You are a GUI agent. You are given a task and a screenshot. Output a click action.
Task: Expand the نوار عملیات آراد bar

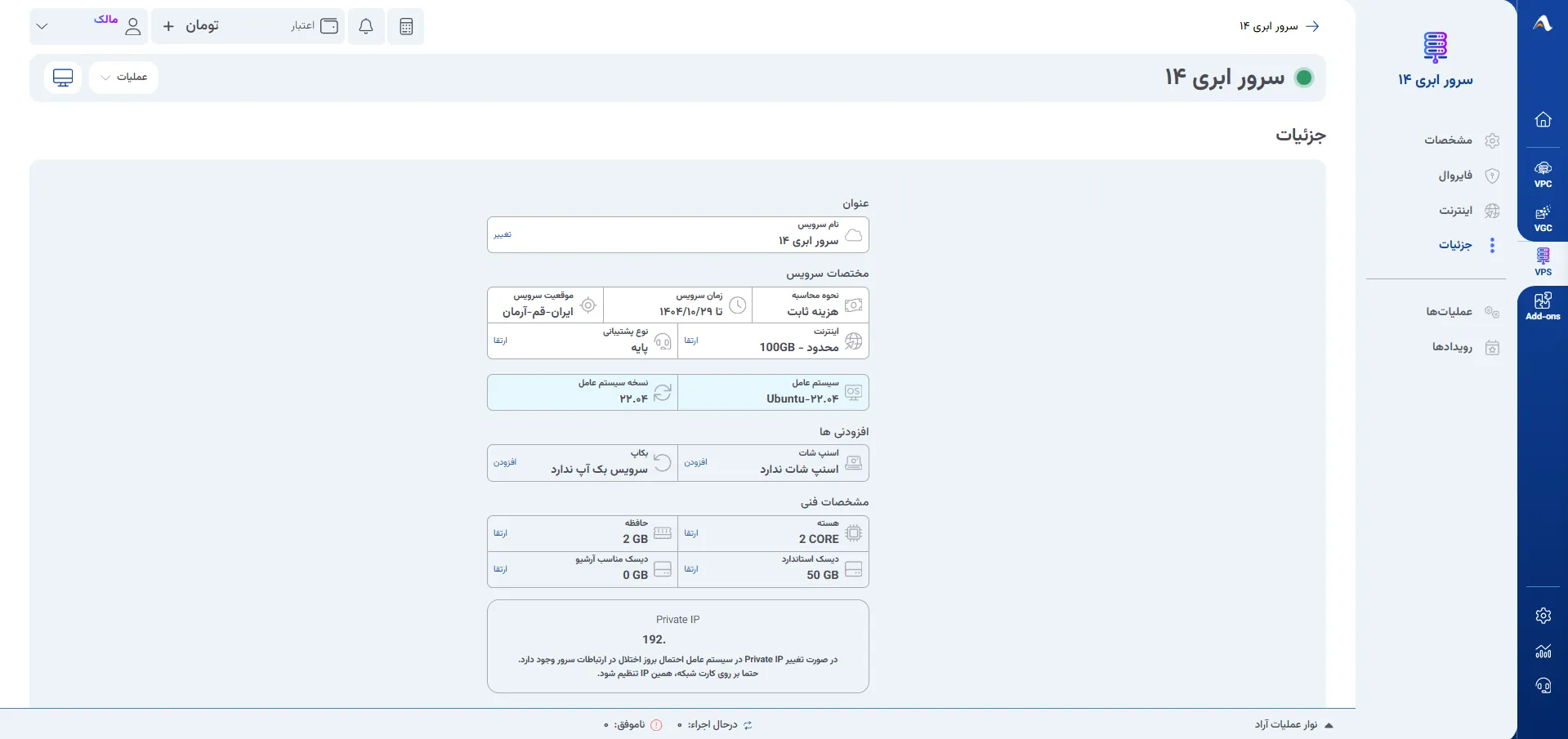coord(1294,725)
